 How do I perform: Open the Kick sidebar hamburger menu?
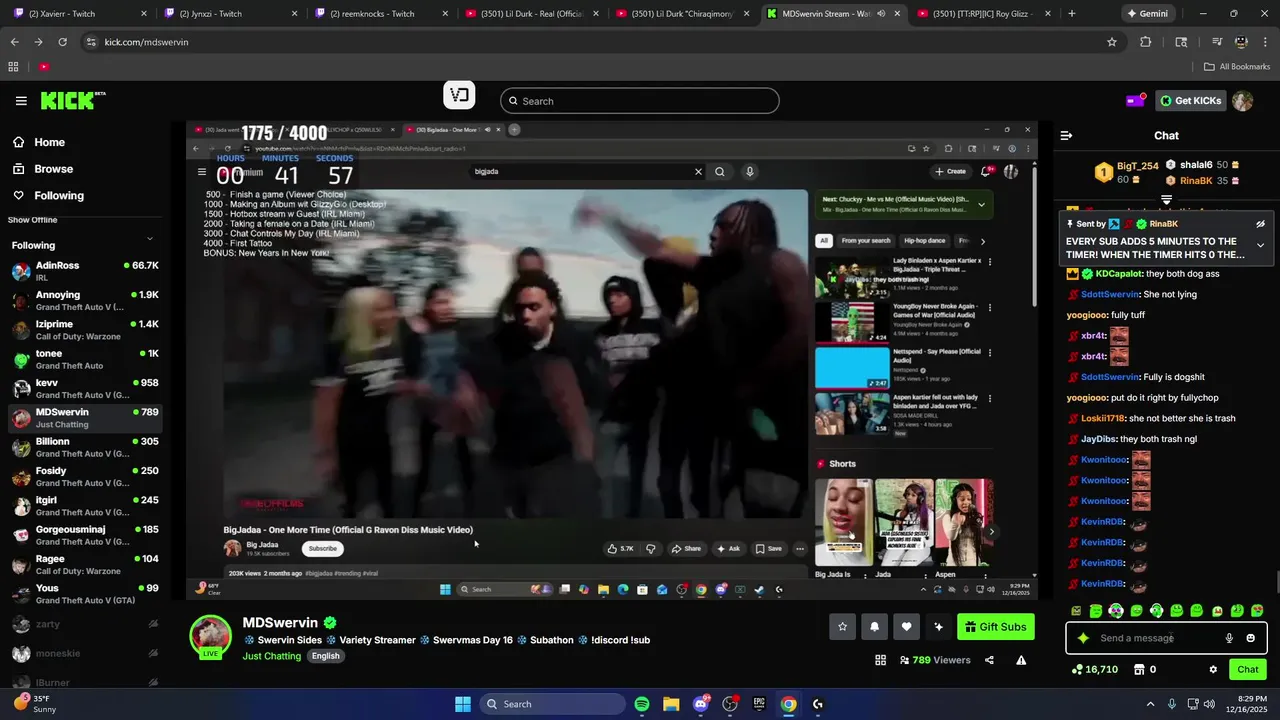(21, 101)
